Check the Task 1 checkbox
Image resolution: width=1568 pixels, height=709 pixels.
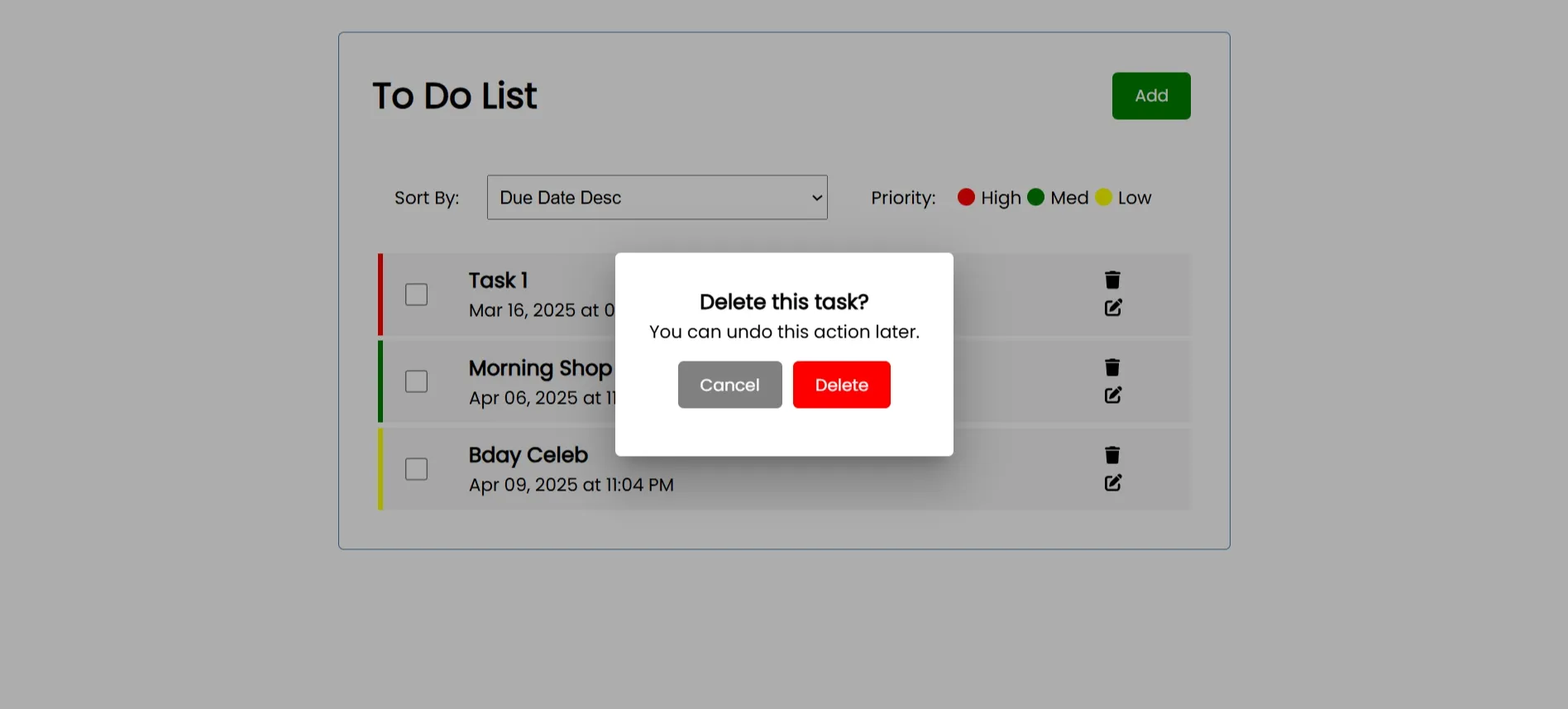click(416, 295)
